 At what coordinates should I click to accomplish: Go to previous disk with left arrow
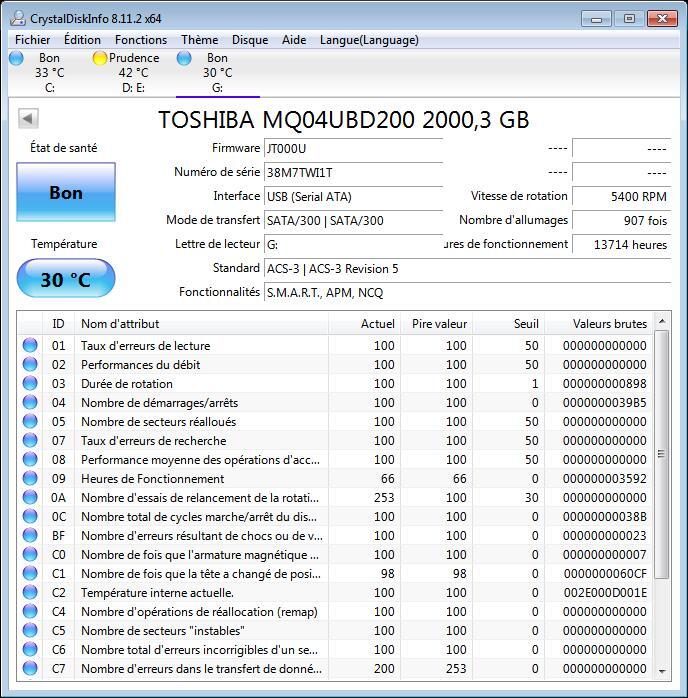[x=28, y=118]
